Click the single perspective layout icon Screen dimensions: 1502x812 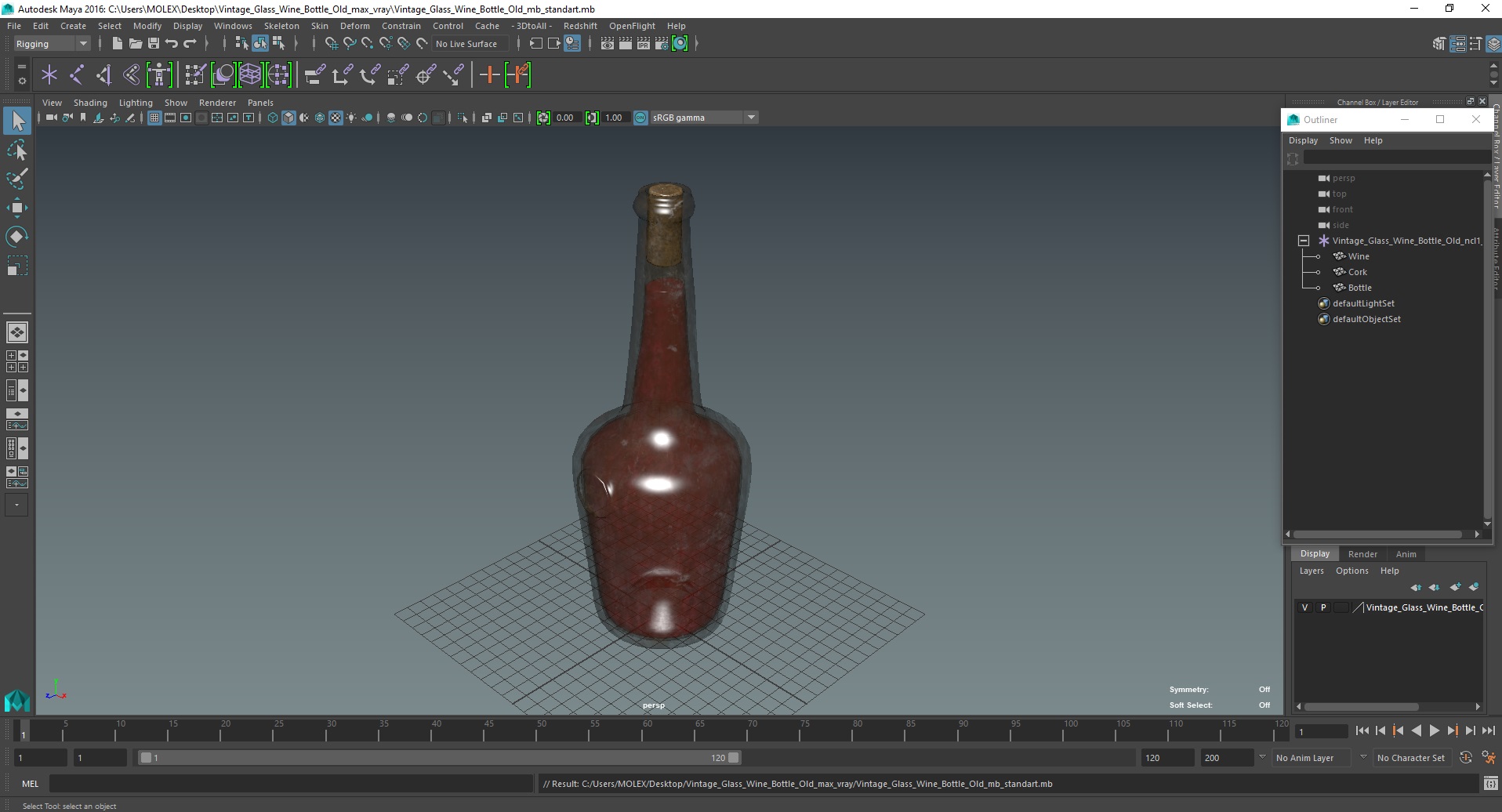point(17,332)
